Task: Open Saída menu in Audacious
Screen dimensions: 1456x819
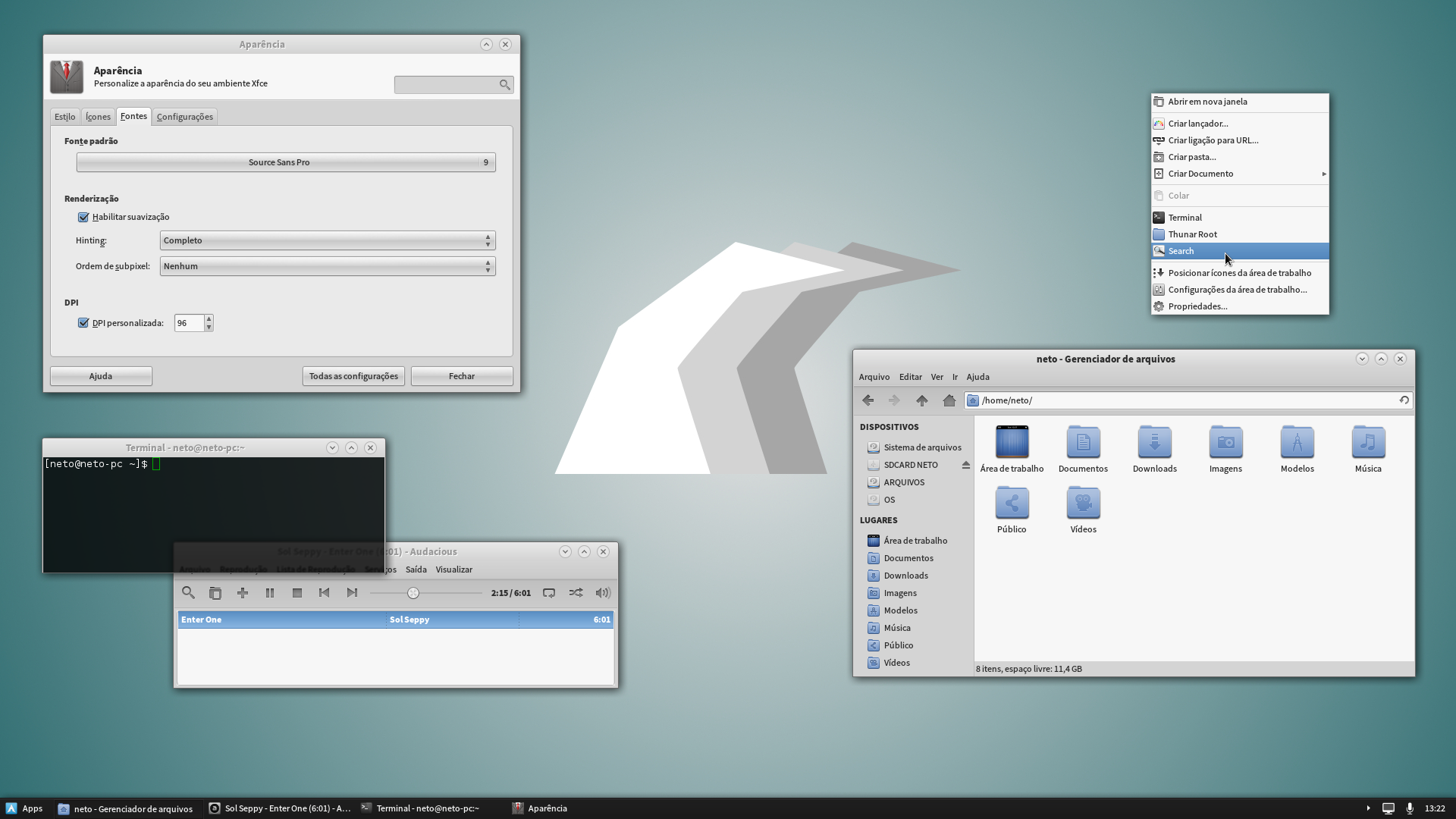Action: 416,570
